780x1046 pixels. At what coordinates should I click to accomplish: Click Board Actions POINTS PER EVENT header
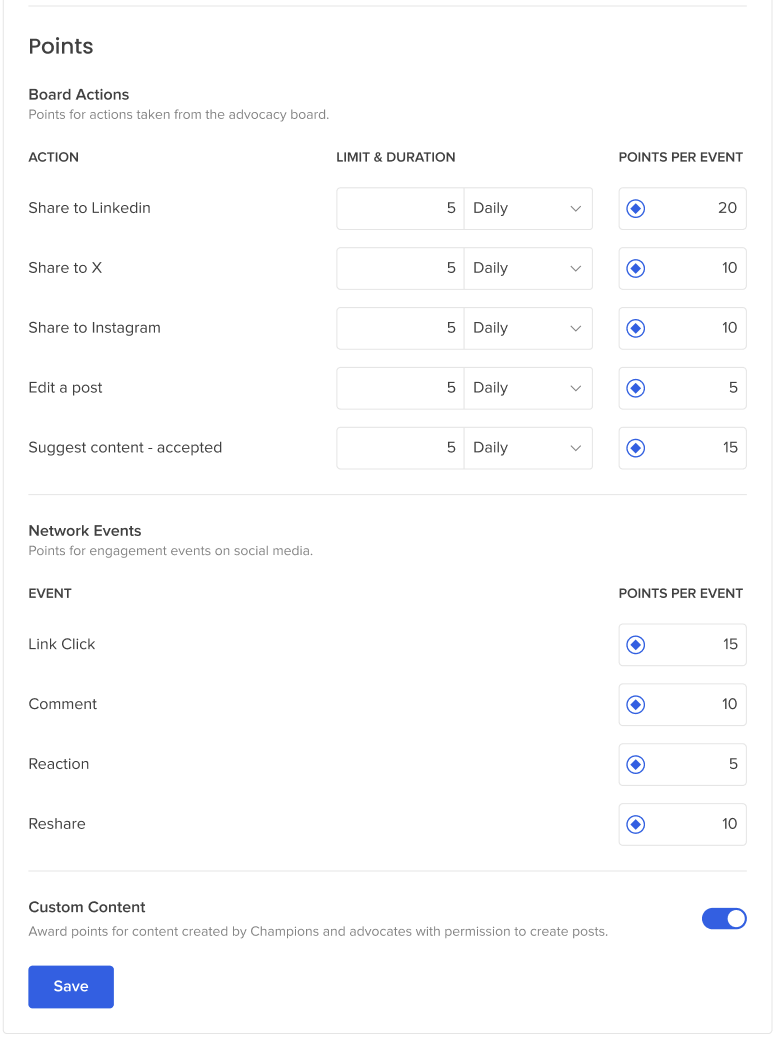(x=681, y=157)
